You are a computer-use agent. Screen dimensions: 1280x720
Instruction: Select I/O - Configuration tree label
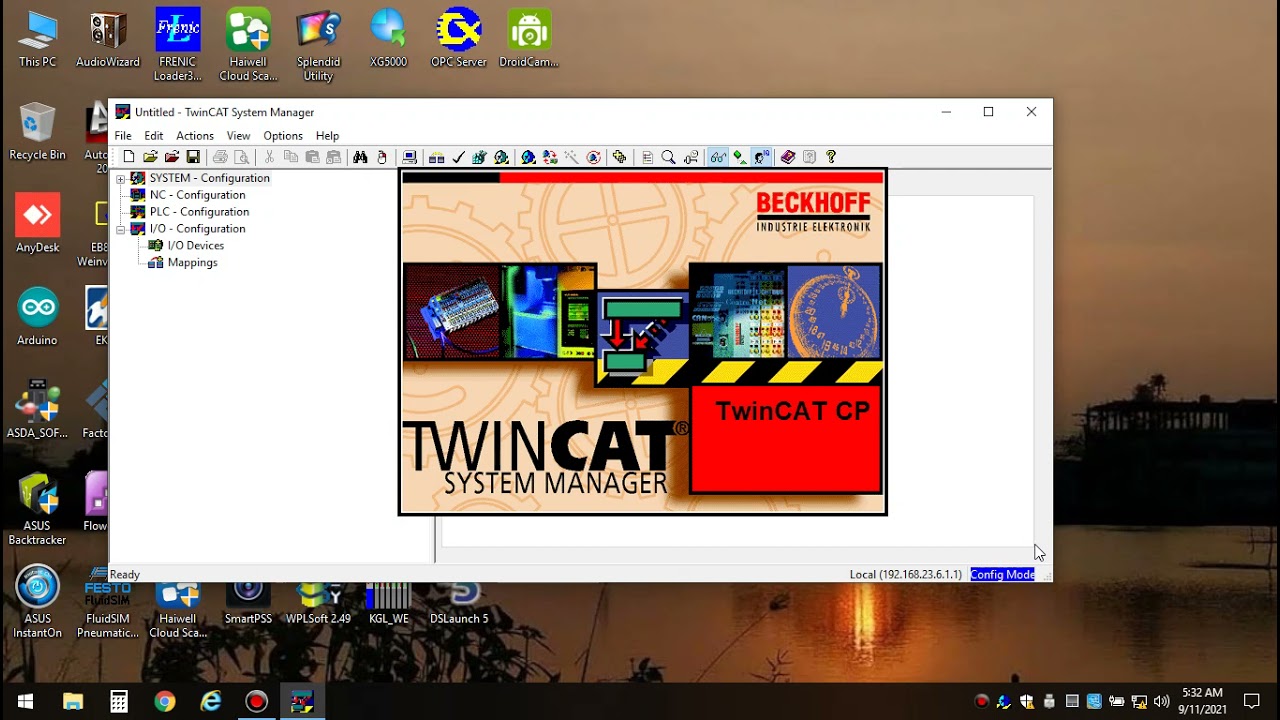click(x=197, y=229)
